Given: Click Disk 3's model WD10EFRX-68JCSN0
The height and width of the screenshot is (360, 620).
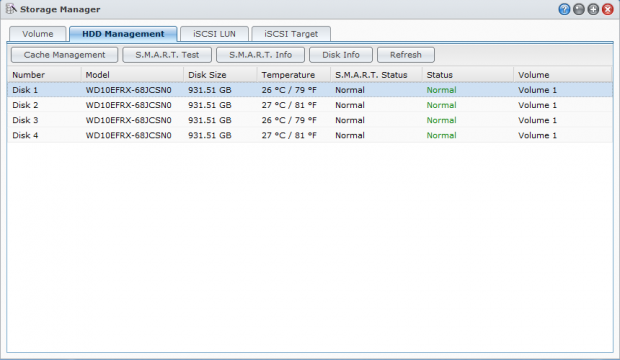Looking at the screenshot, I should (x=129, y=120).
